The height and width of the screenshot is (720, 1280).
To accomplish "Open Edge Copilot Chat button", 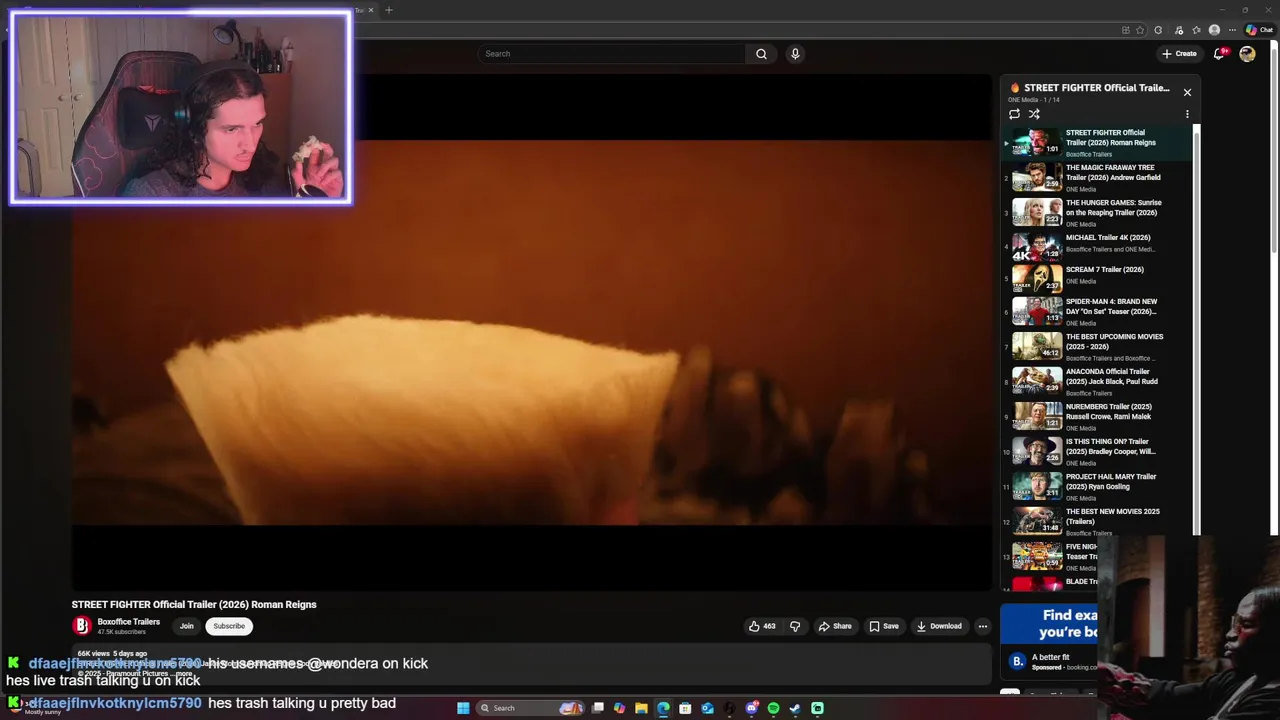I will coord(1259,30).
